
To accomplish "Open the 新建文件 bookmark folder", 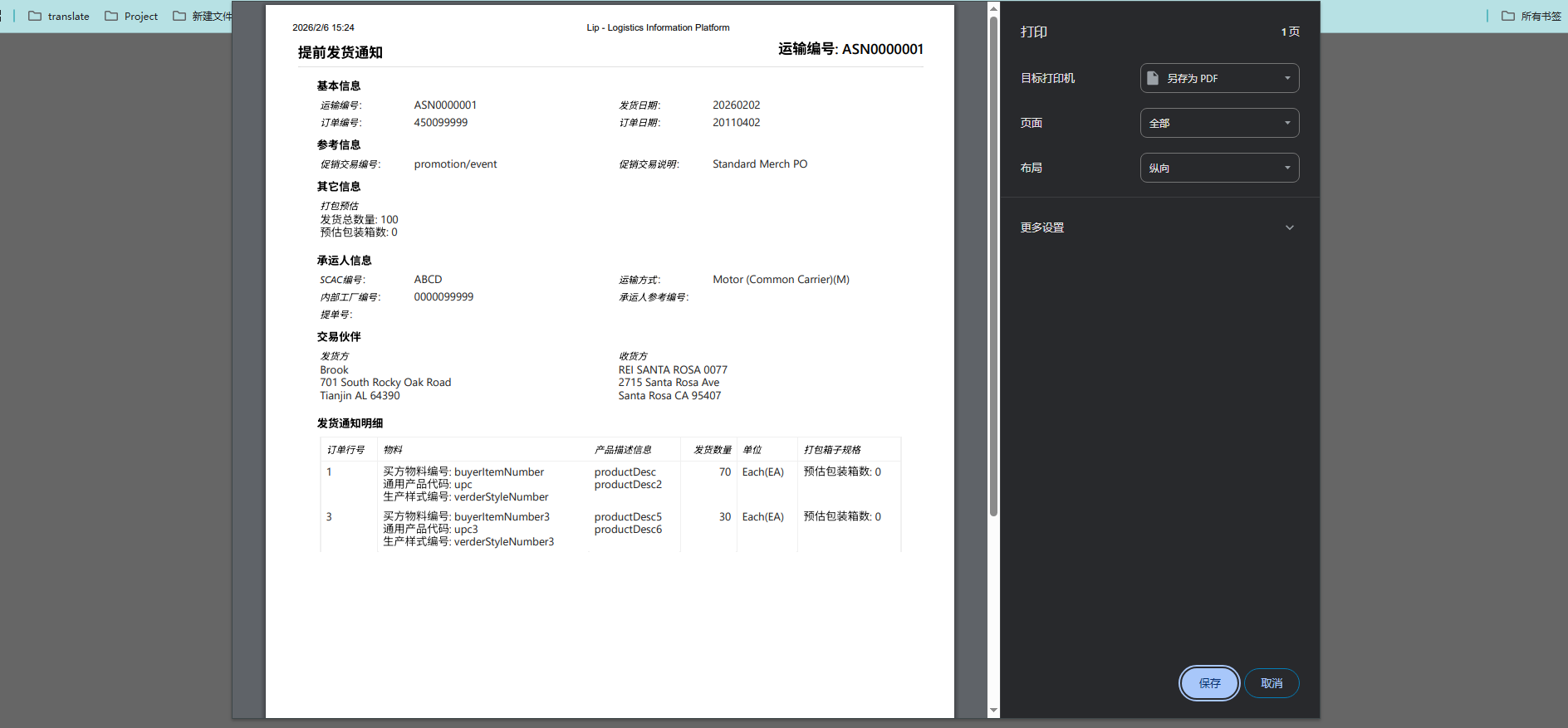I will (203, 16).
